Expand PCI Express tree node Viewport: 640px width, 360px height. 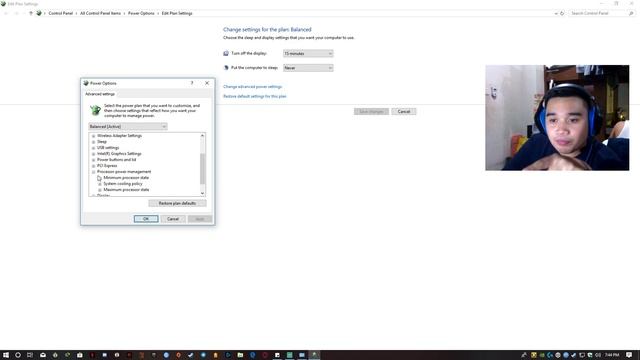pos(93,166)
